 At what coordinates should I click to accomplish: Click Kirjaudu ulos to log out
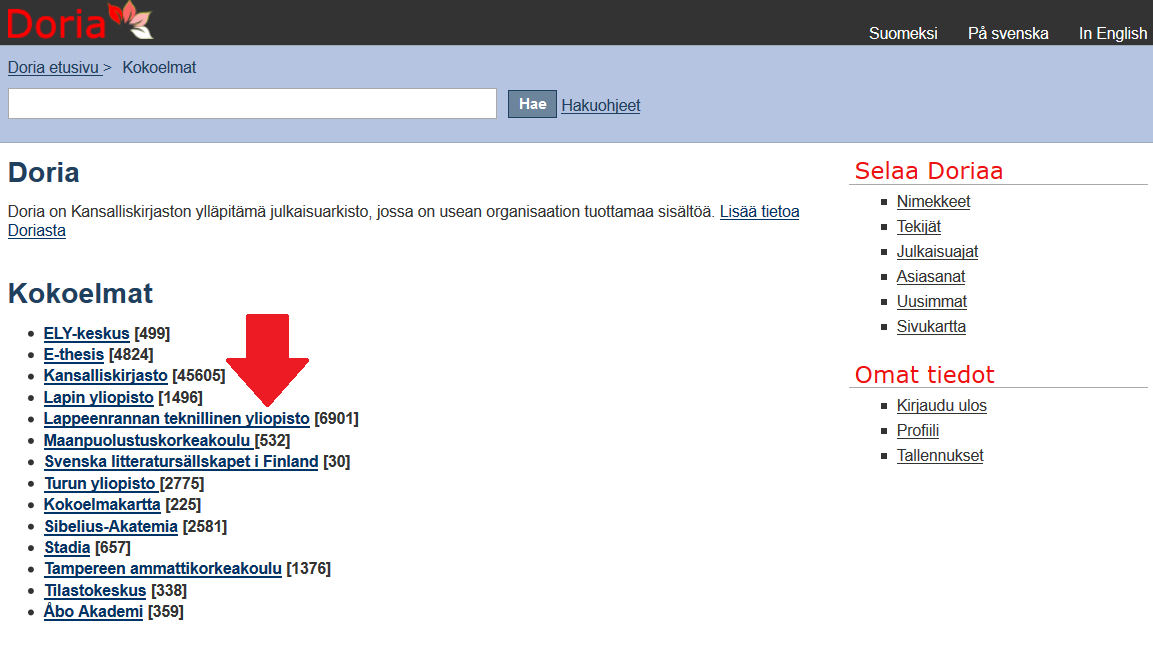pyautogui.click(x=941, y=406)
